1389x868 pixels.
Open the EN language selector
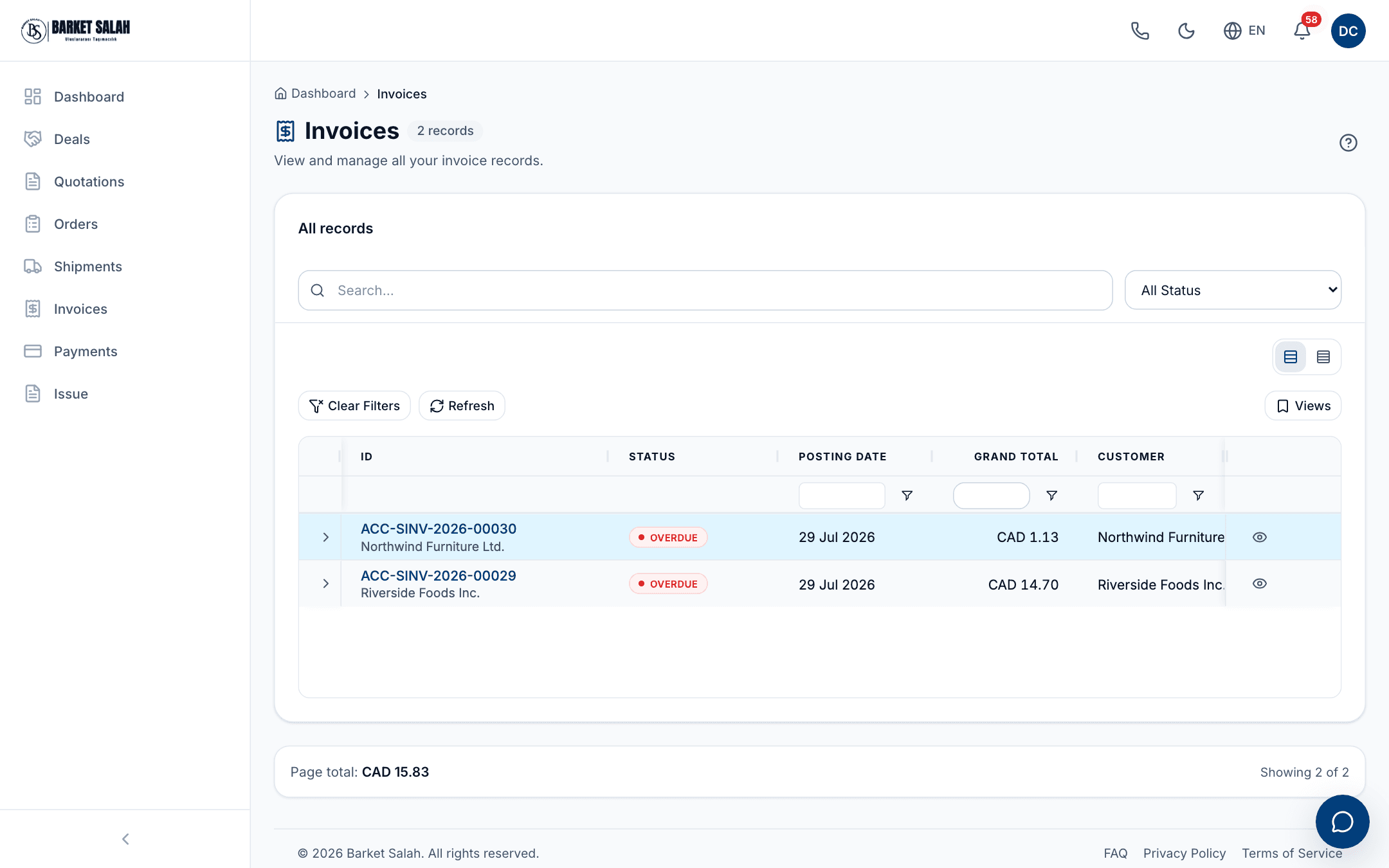tap(1244, 31)
